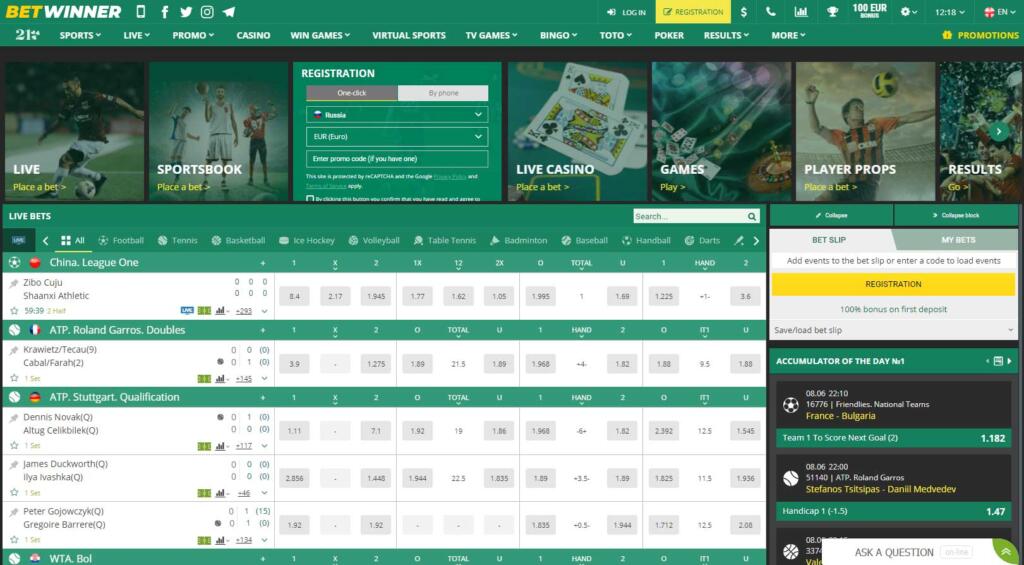Pin the Zibo Cuju match
This screenshot has height=565, width=1024.
click(x=14, y=283)
